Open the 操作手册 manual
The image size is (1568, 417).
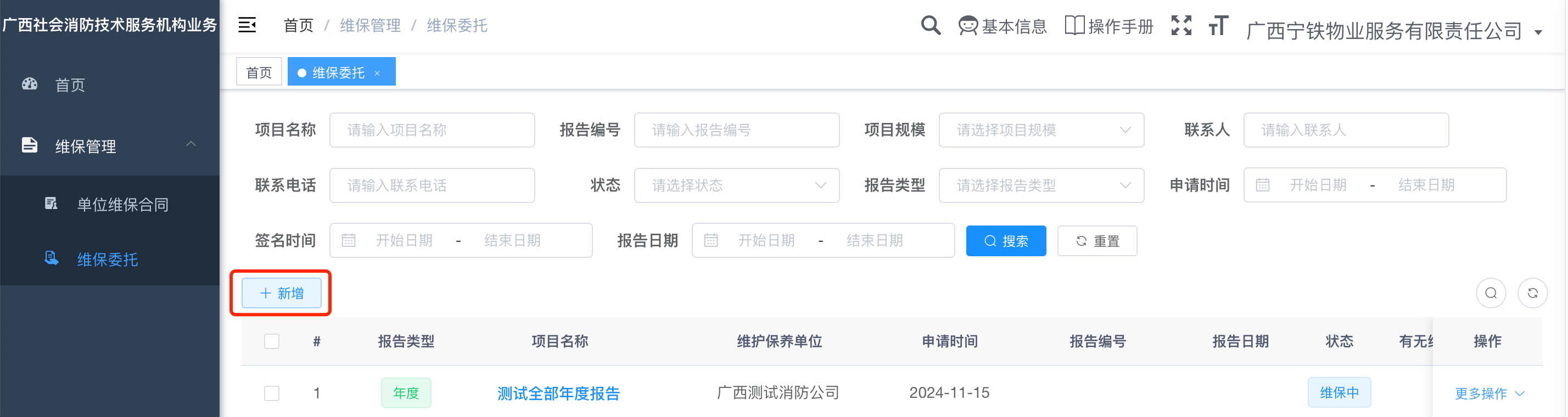(1109, 26)
